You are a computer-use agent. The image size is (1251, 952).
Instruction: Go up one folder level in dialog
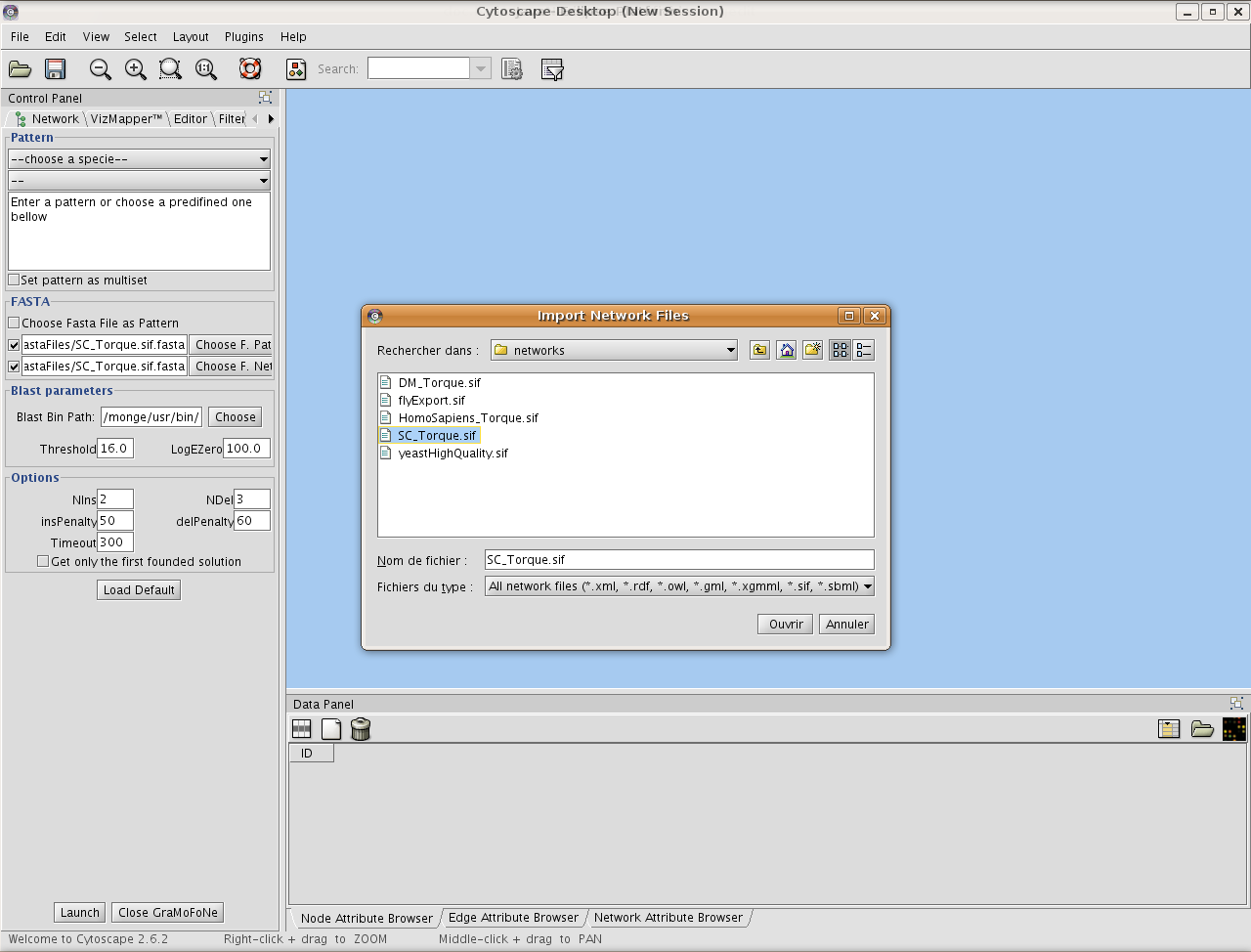pyautogui.click(x=759, y=350)
